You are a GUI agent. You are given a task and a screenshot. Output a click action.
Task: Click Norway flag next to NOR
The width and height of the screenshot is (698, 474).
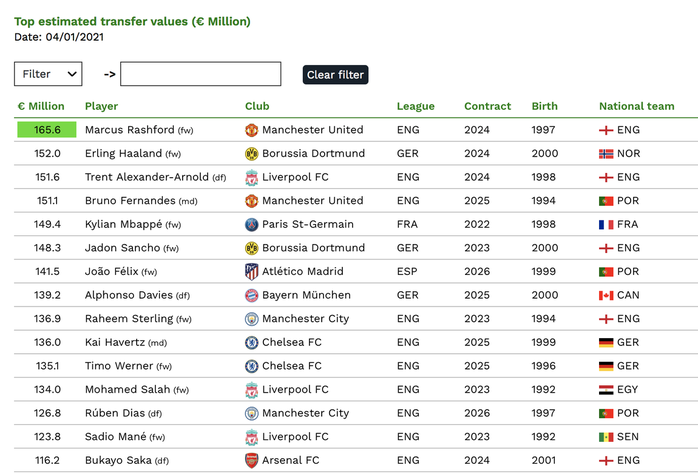[606, 154]
